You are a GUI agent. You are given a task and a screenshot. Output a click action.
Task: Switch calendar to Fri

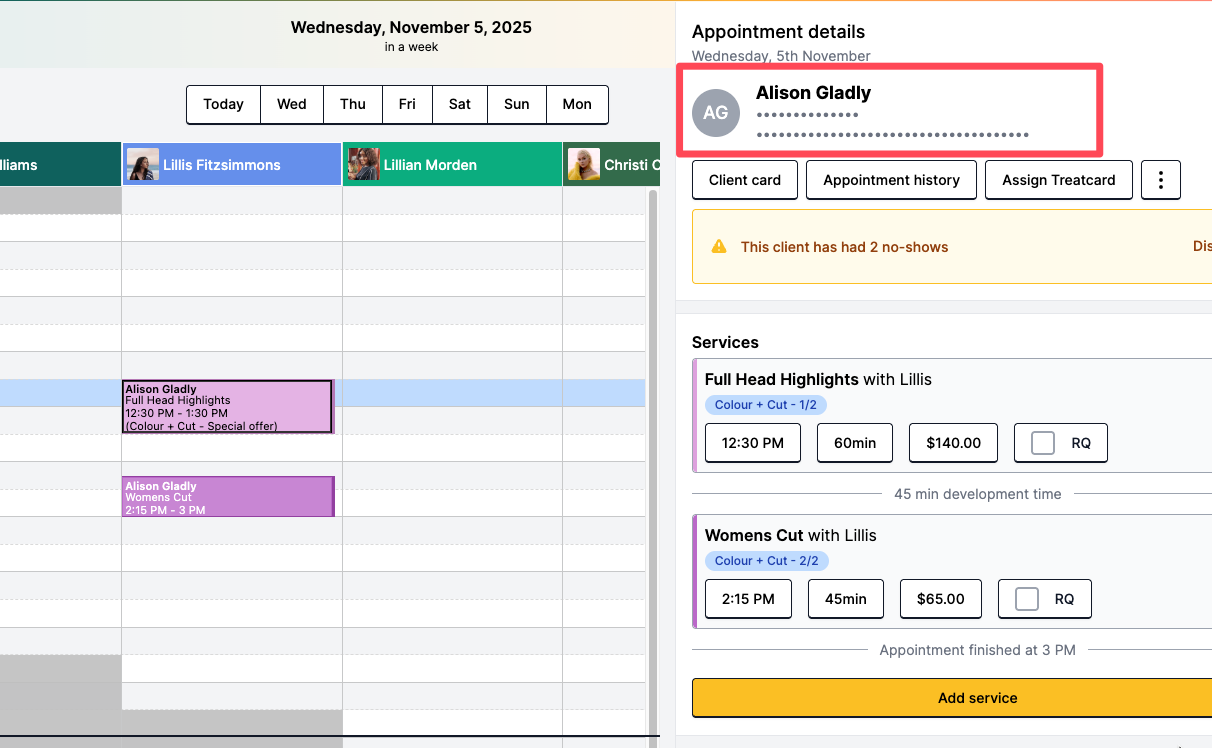tap(407, 104)
